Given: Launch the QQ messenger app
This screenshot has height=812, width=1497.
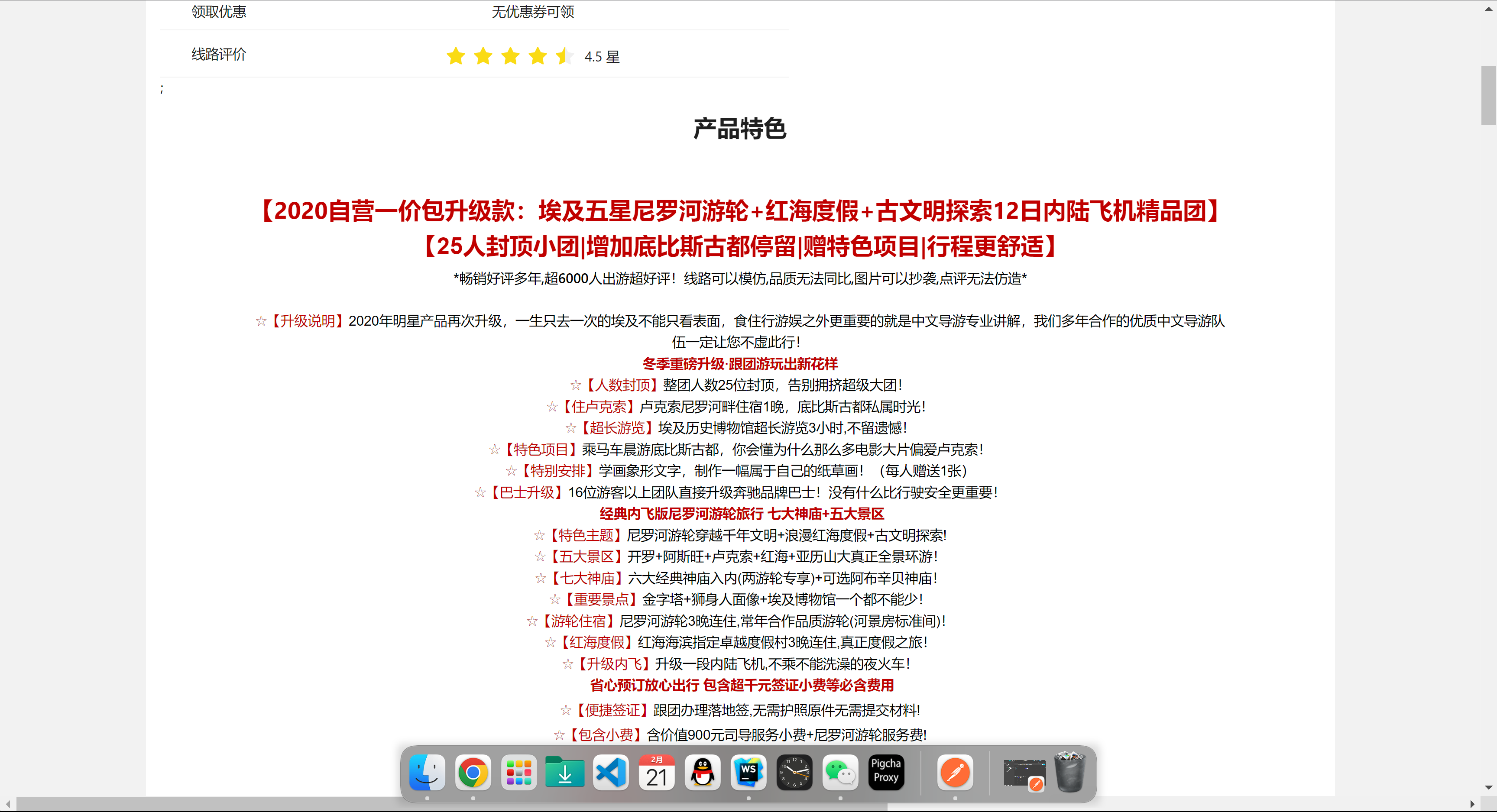Looking at the screenshot, I should coord(702,773).
